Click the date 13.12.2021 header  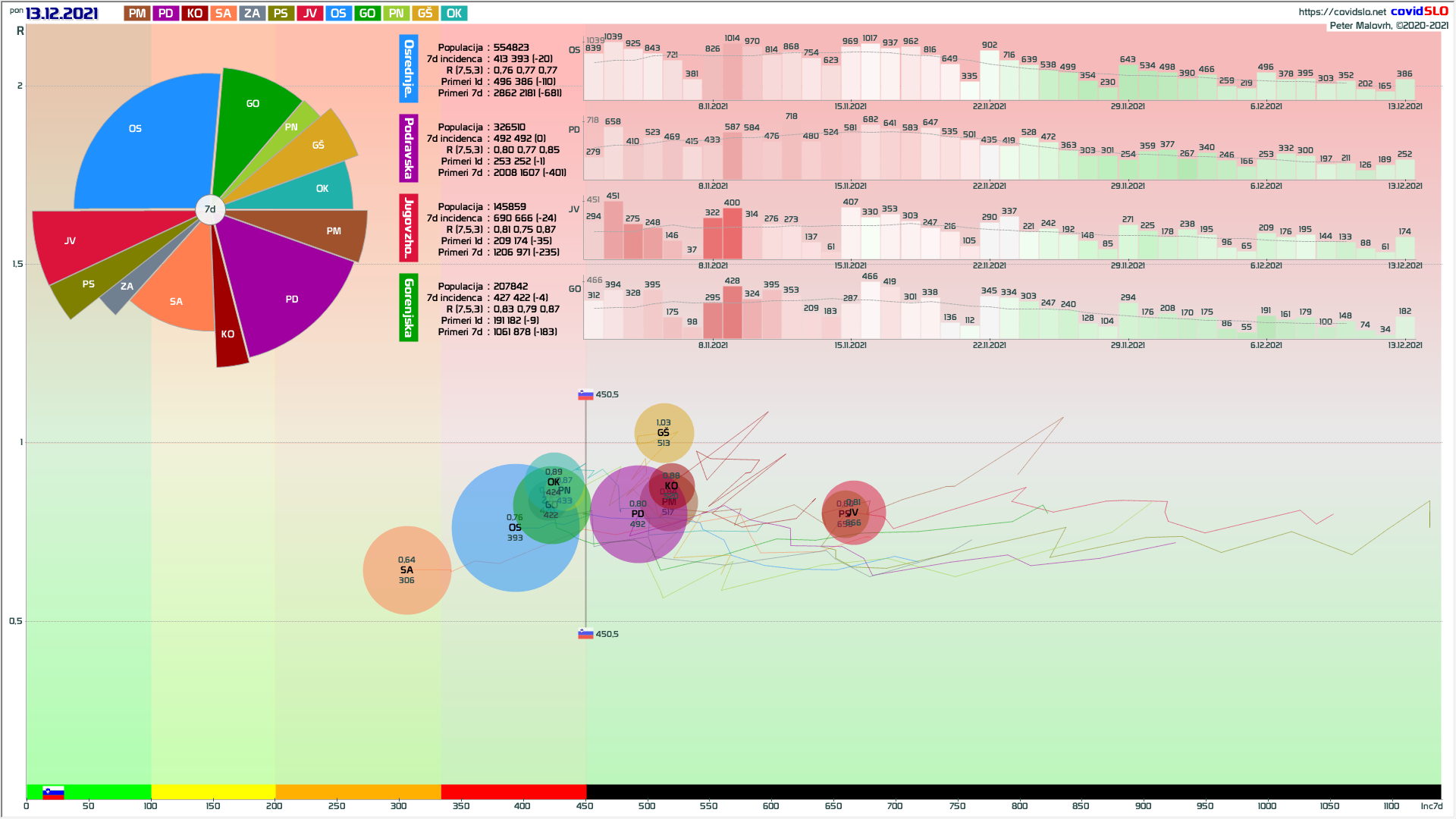point(62,13)
